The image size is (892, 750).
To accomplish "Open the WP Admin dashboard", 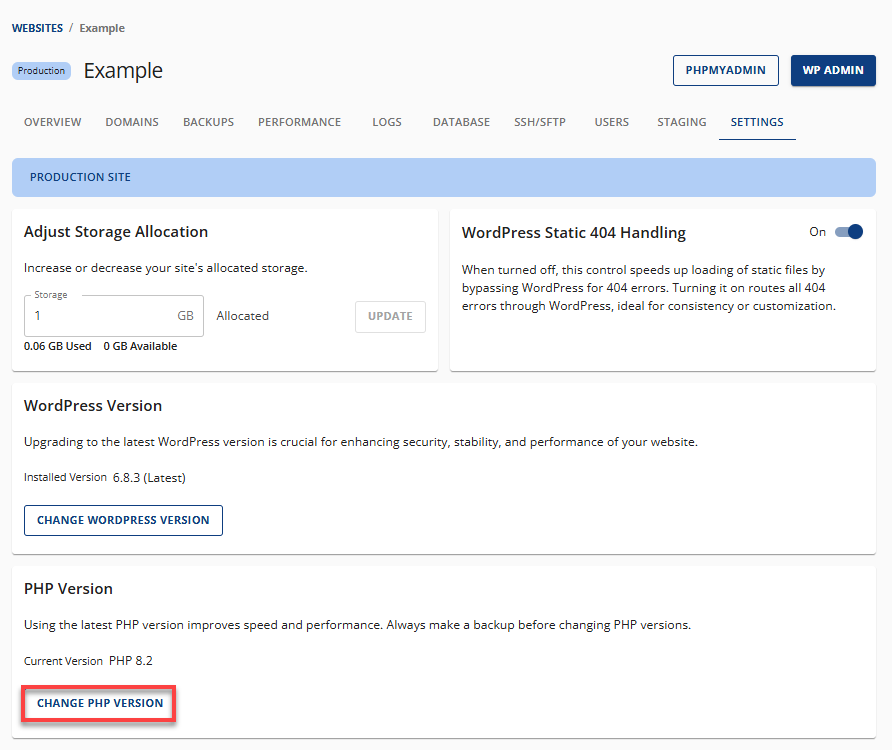I will point(833,70).
